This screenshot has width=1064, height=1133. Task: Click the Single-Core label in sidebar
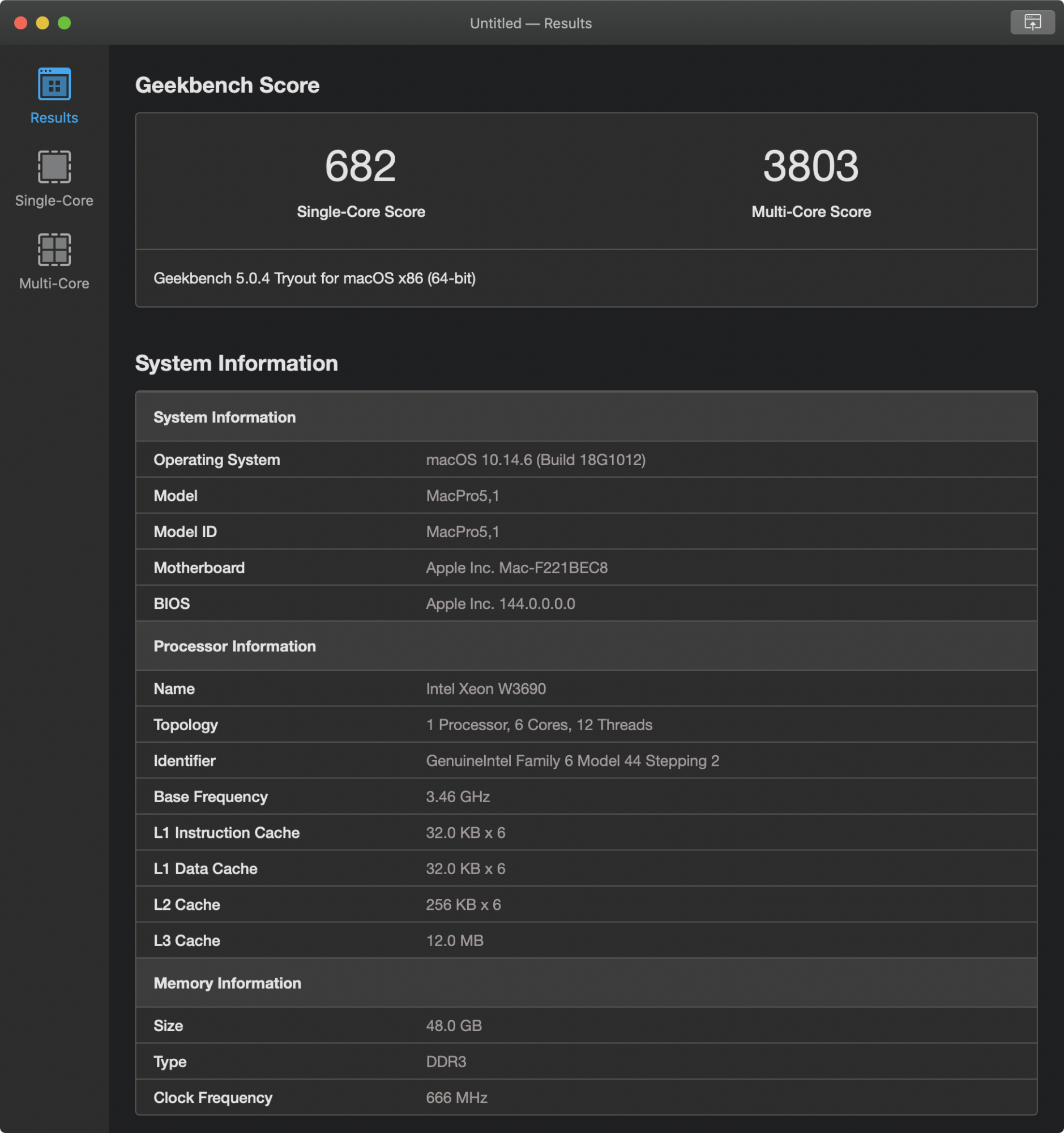tap(54, 201)
